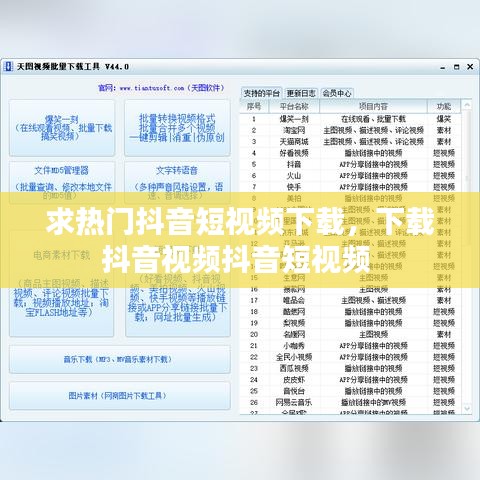Viewport: 480px width, 480px height.
Task: Switch to the 会员中心 tab
Action: pyautogui.click(x=337, y=93)
